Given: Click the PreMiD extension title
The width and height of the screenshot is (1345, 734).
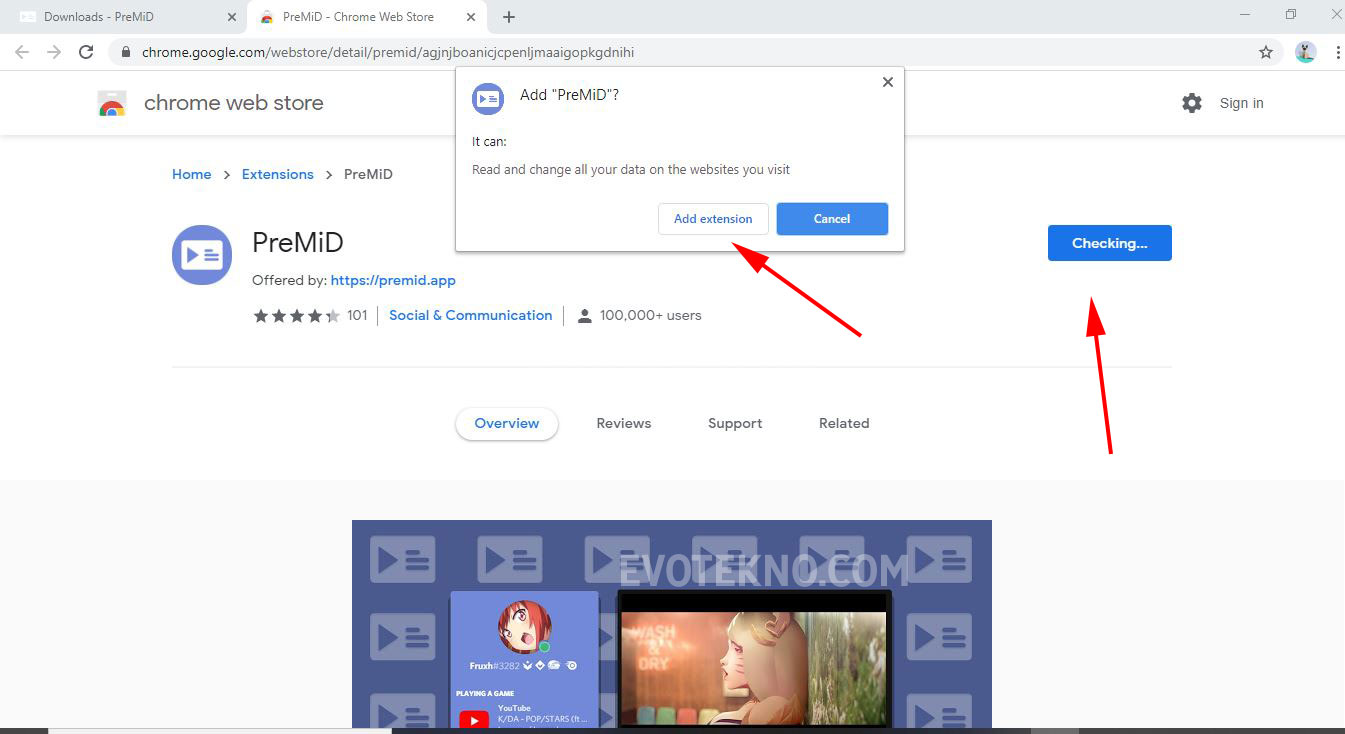Looking at the screenshot, I should pos(298,242).
